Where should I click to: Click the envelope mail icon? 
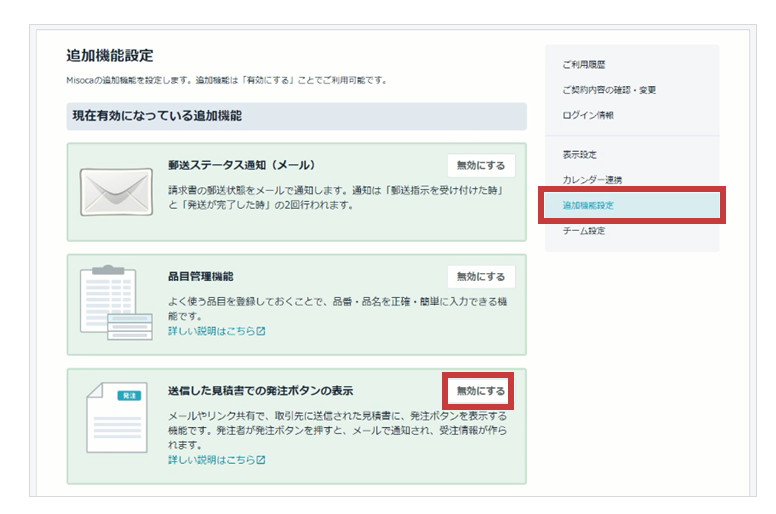pyautogui.click(x=116, y=192)
